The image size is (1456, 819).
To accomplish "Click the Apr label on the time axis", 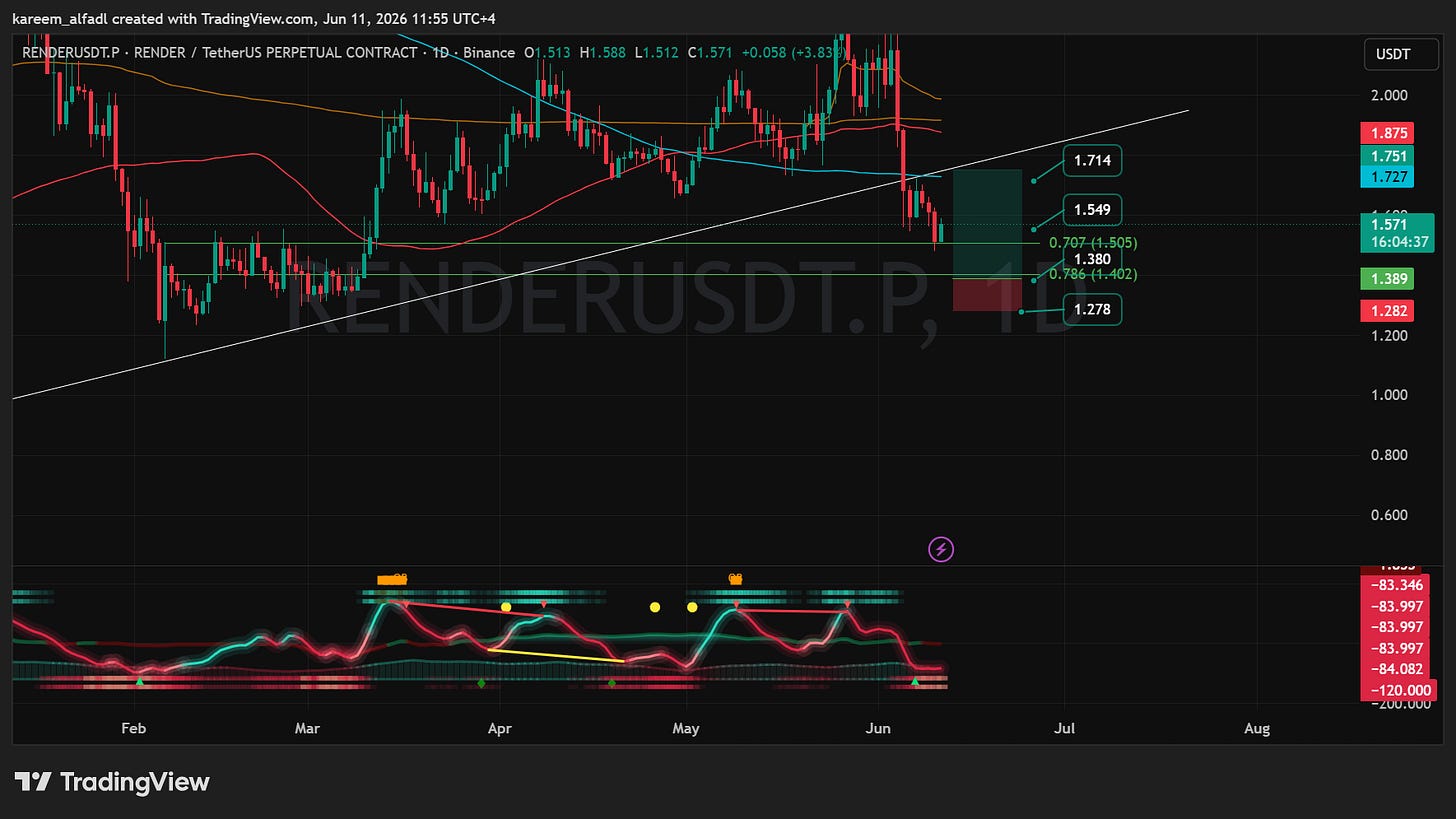I will pyautogui.click(x=499, y=729).
